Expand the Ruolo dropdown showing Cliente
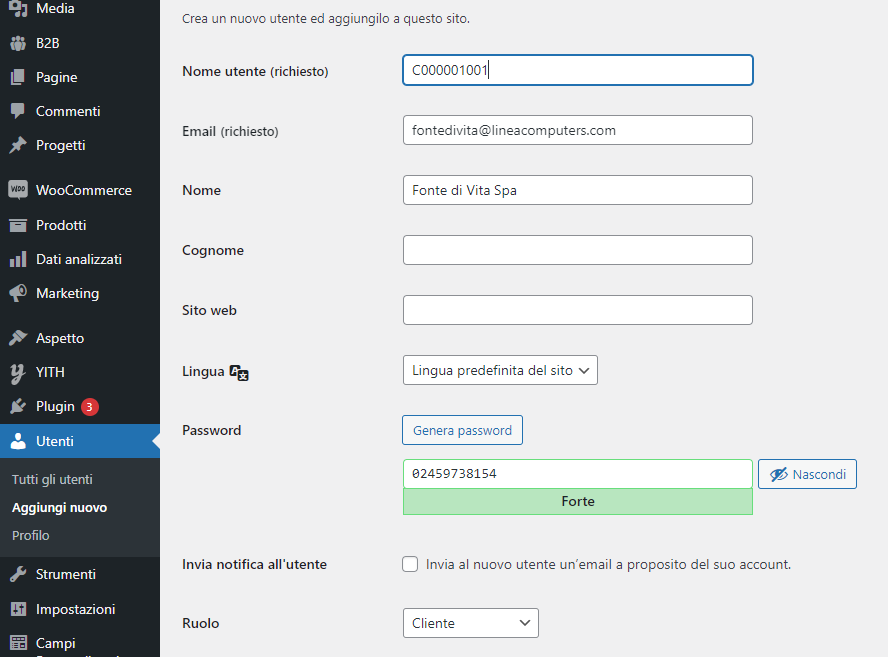Screen dimensions: 888x657 tap(470, 623)
